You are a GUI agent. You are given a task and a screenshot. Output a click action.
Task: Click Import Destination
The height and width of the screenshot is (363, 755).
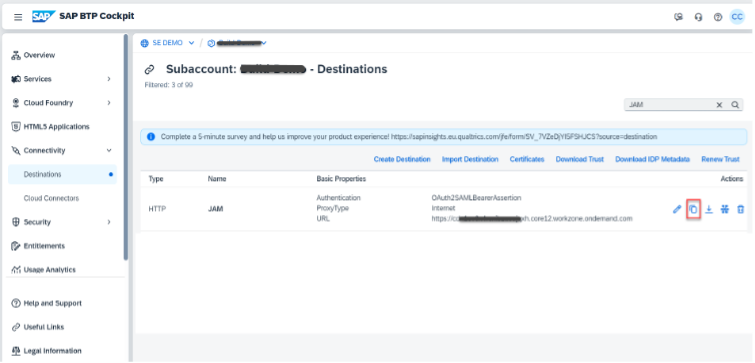[x=470, y=159]
